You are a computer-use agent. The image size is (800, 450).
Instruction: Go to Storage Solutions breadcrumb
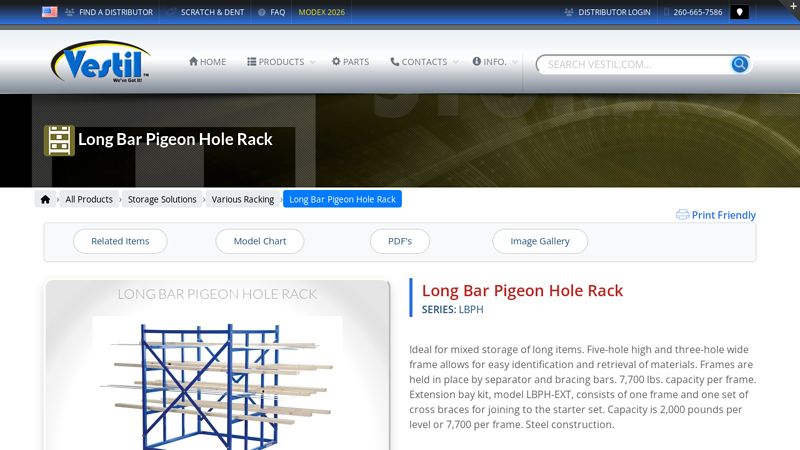point(162,199)
